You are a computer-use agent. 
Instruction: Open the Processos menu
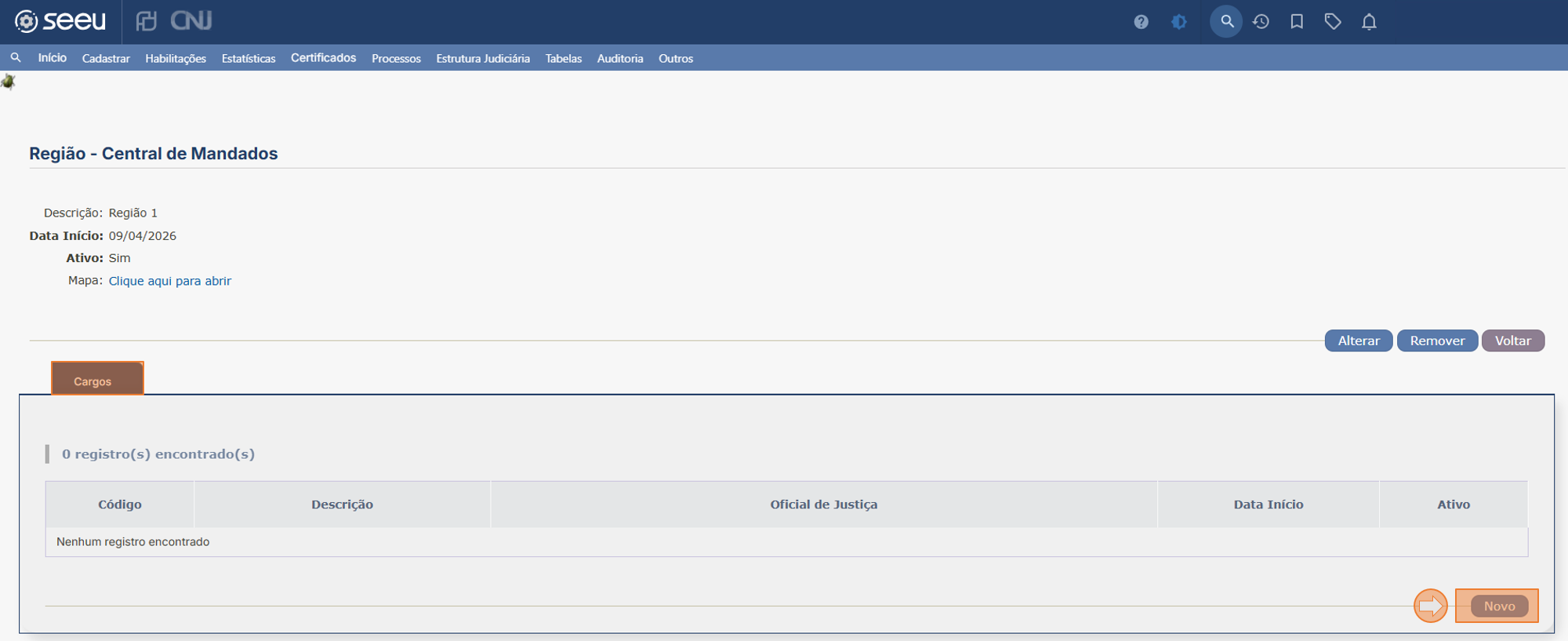click(396, 59)
